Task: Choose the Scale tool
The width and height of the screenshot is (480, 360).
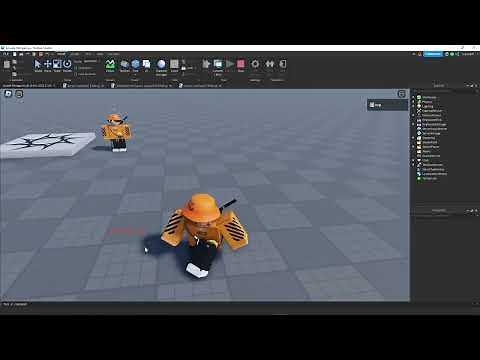Action: point(57,65)
